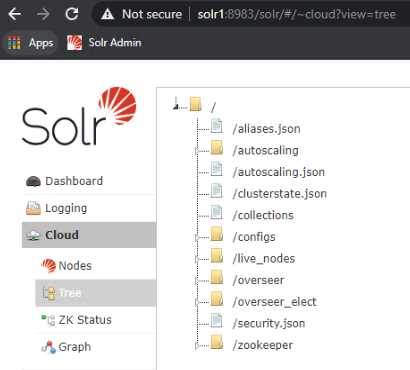The height and width of the screenshot is (370, 410).
Task: Open the Apps bookmark label
Action: click(x=41, y=43)
